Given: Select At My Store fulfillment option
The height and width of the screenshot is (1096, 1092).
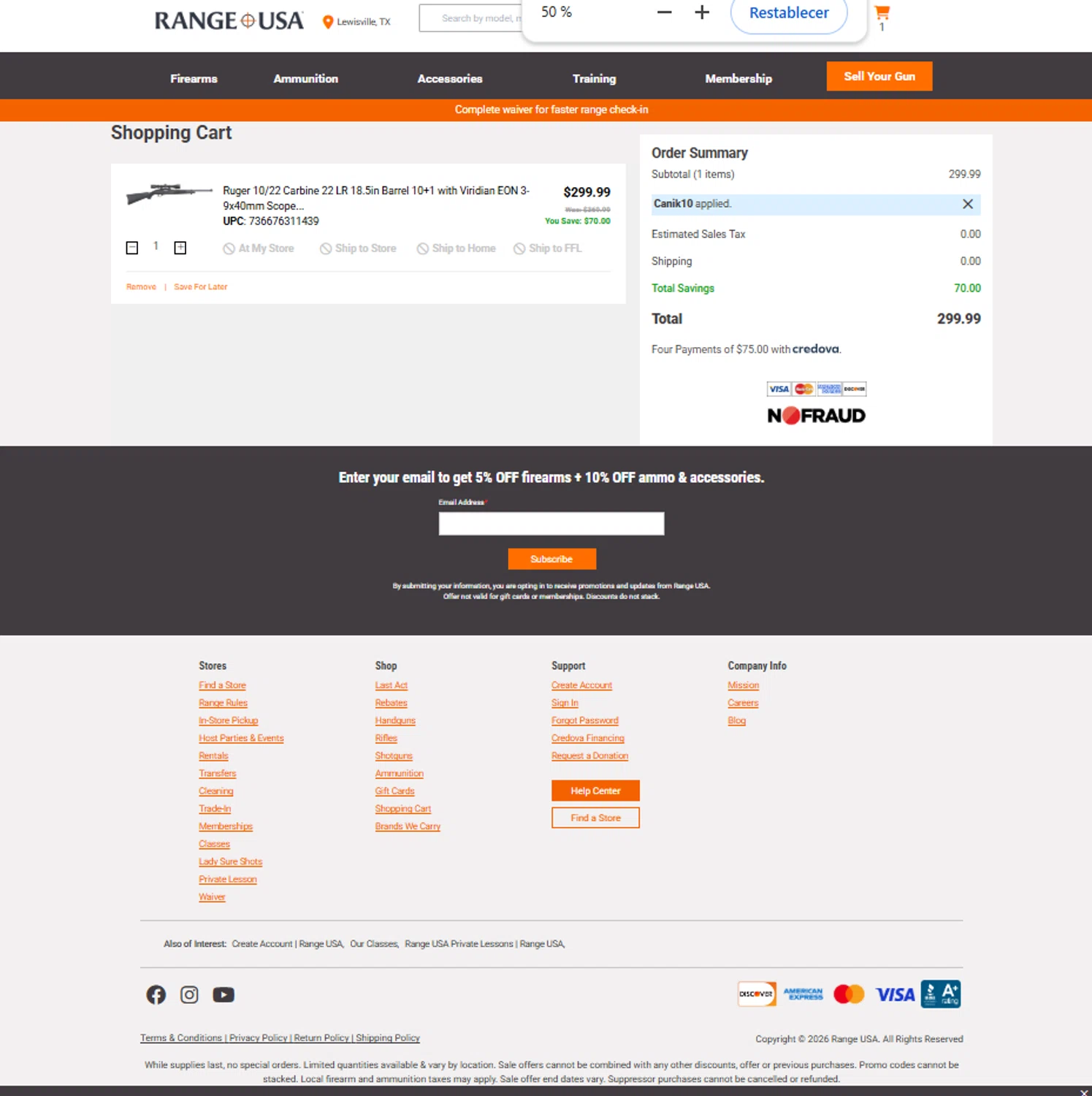Looking at the screenshot, I should point(259,248).
